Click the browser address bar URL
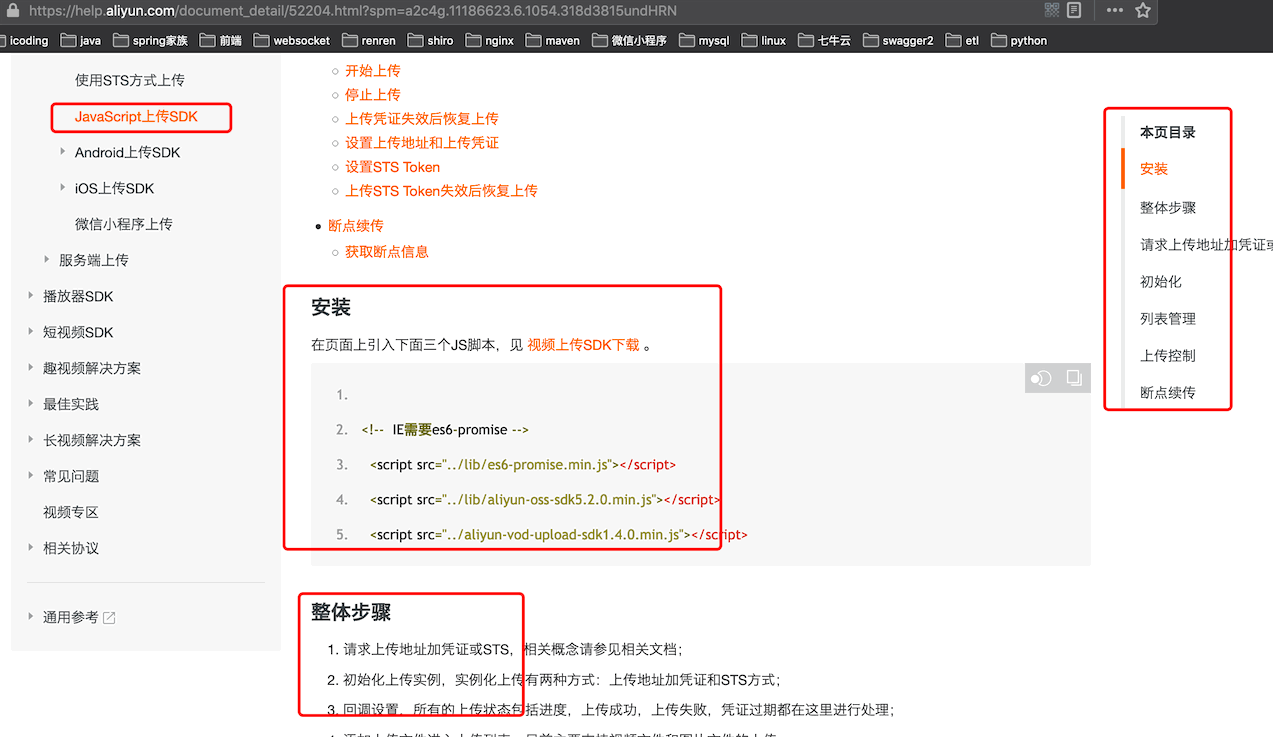This screenshot has height=737, width=1273. click(352, 11)
